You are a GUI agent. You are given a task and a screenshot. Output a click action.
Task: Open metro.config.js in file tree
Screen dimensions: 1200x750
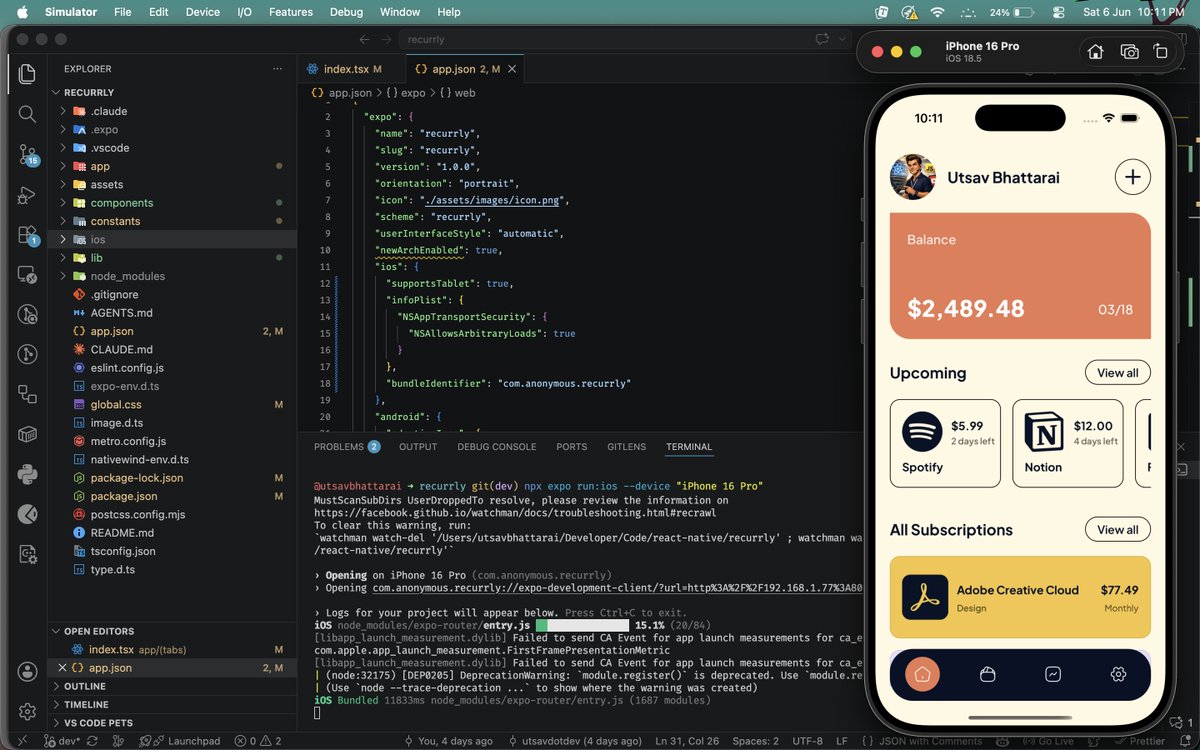pyautogui.click(x=128, y=441)
